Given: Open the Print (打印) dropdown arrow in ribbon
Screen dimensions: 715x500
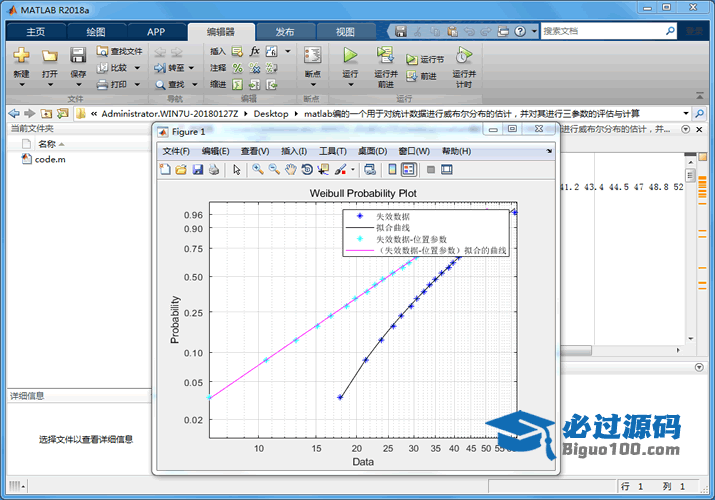Looking at the screenshot, I should coord(137,84).
